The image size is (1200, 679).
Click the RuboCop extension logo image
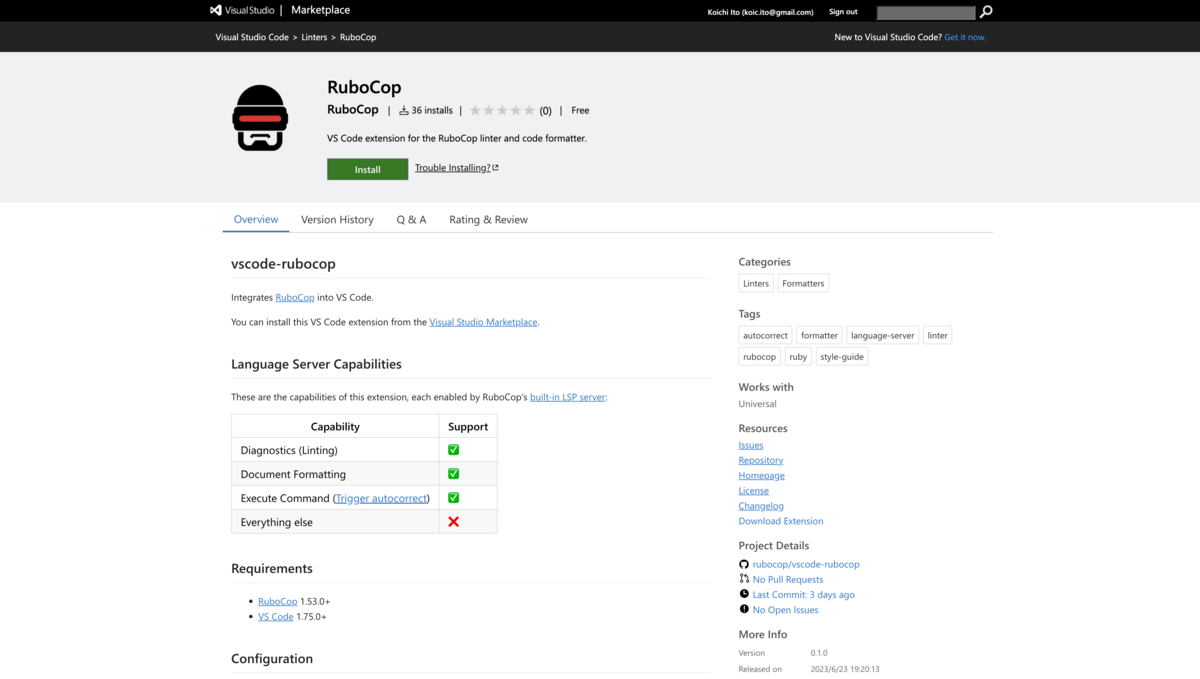click(x=259, y=118)
